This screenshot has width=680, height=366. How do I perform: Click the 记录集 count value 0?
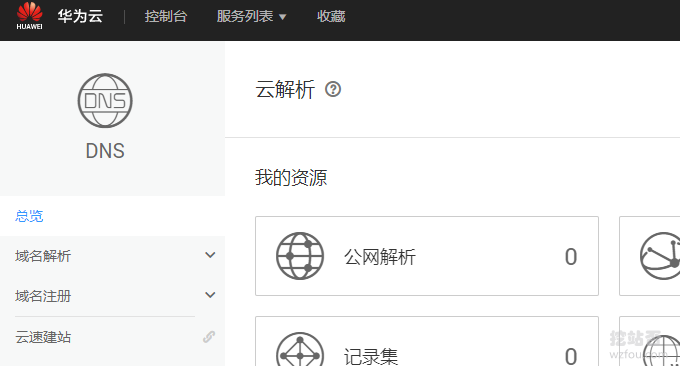point(571,356)
